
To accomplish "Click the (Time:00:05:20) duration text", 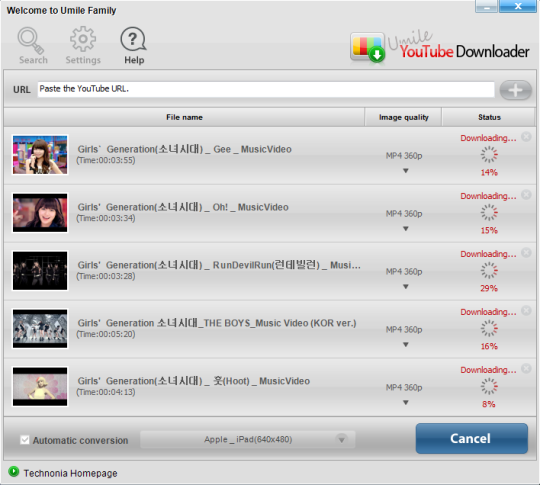I will [106, 334].
